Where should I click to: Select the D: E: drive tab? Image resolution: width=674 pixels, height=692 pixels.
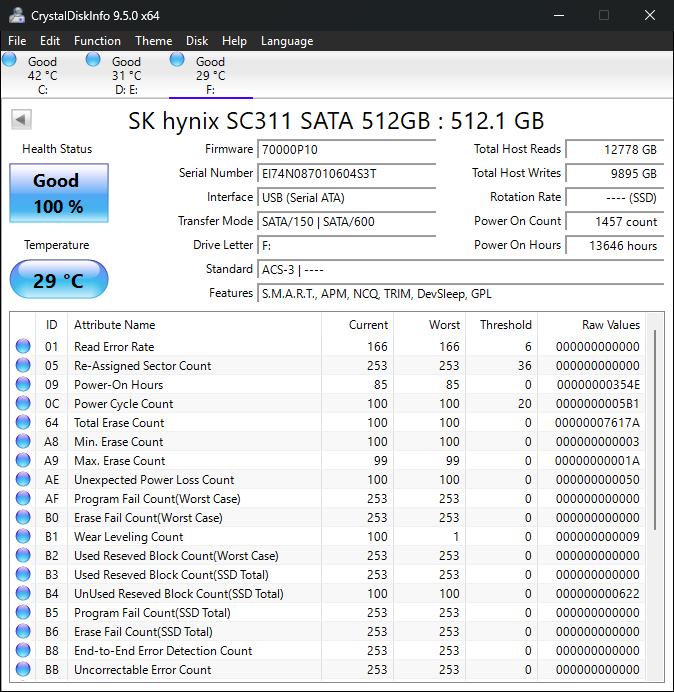coord(126,75)
